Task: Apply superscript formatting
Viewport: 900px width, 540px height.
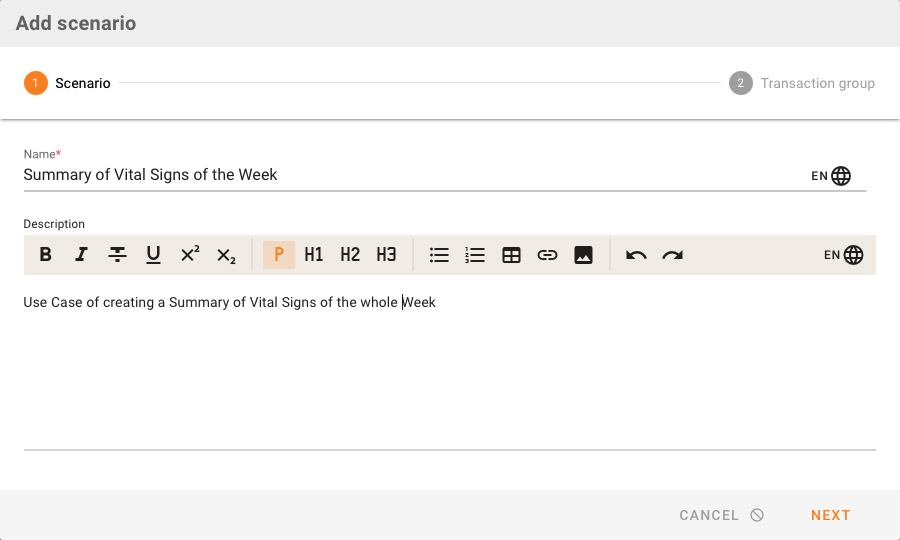Action: [x=190, y=255]
